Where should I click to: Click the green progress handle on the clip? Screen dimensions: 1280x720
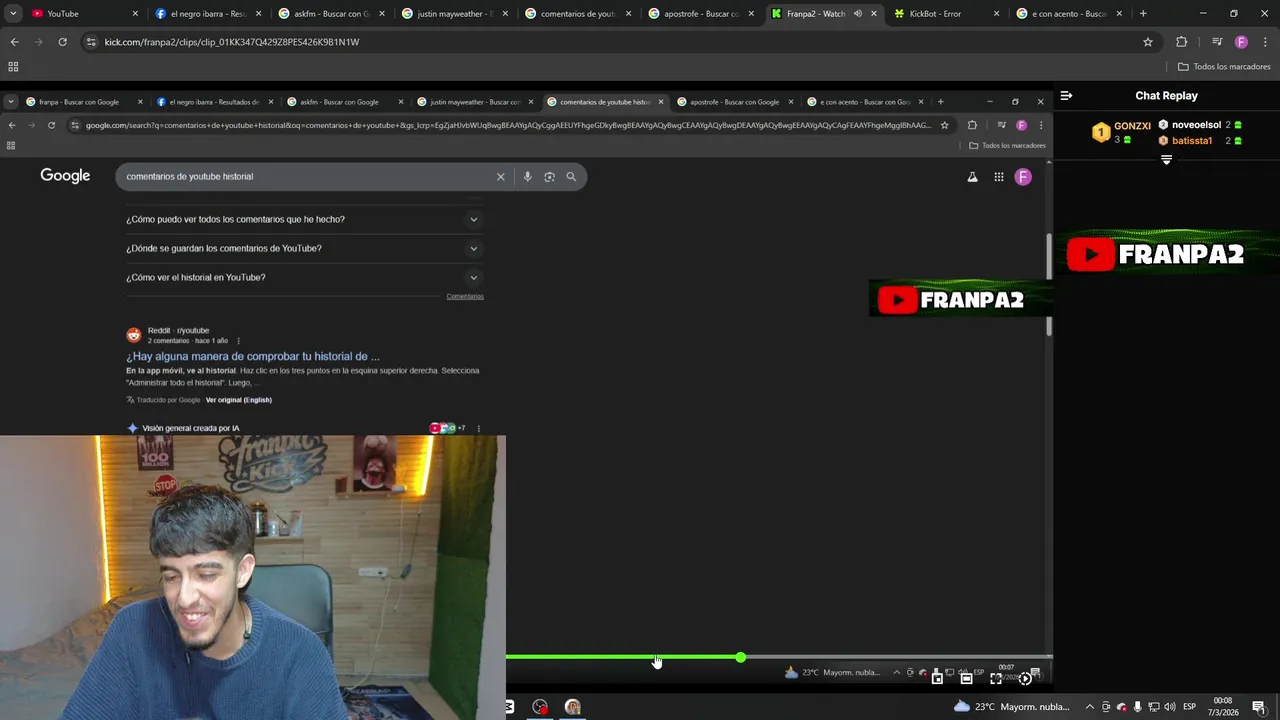[x=740, y=657]
